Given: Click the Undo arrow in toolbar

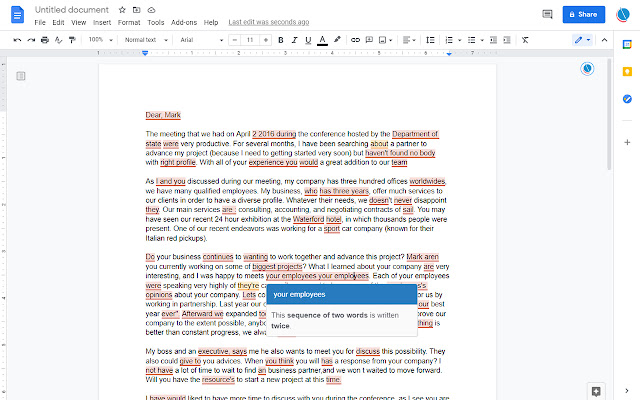Looking at the screenshot, I should pyautogui.click(x=17, y=40).
